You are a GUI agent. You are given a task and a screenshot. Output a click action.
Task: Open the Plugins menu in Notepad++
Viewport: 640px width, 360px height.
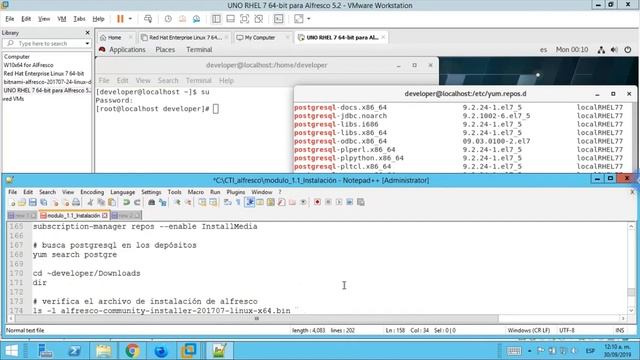click(236, 192)
